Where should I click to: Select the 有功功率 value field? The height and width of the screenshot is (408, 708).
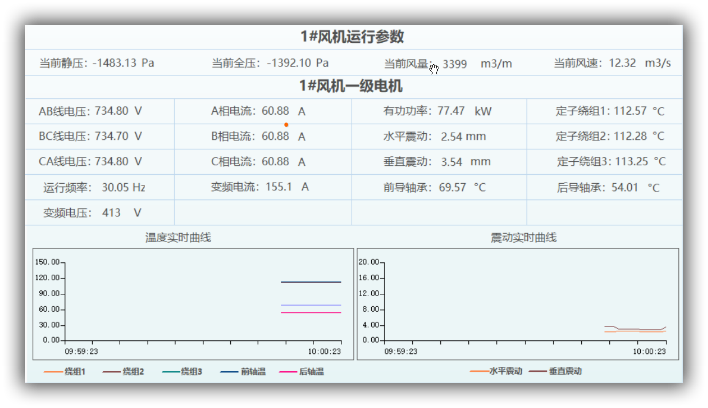click(x=451, y=111)
